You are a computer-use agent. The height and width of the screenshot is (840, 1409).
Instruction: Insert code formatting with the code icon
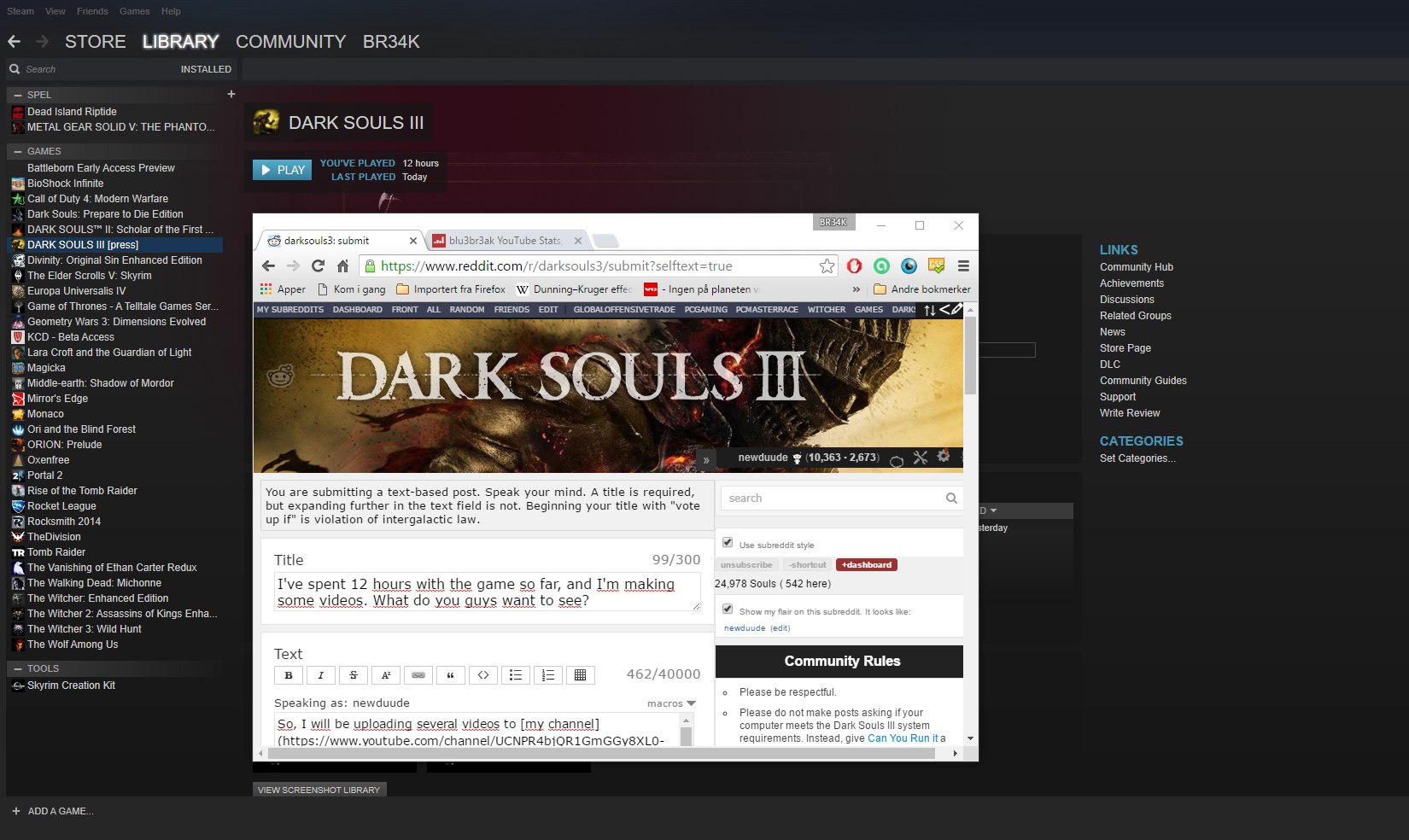(x=483, y=675)
